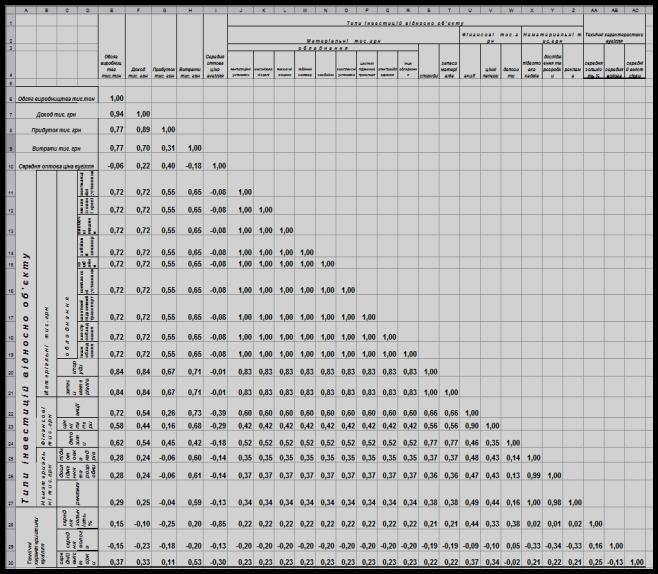Viewport: 658px width, 574px height.
Task: Click the cell showing 0,26
Action: (x=164, y=407)
